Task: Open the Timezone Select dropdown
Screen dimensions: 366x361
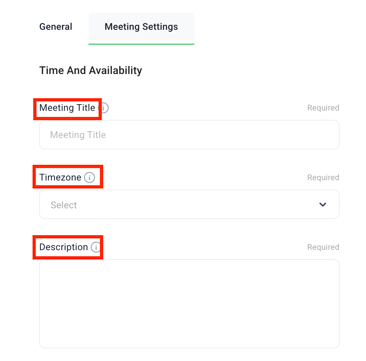Action: tap(189, 204)
